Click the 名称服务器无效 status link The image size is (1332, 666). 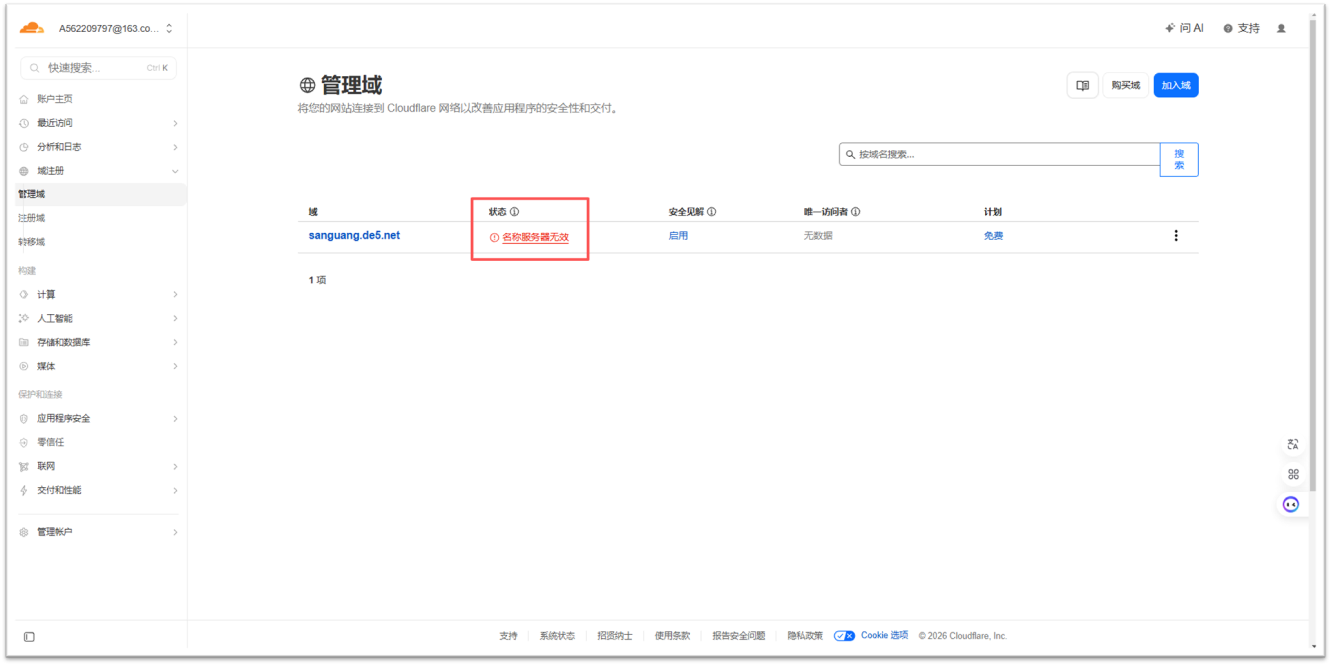point(535,237)
